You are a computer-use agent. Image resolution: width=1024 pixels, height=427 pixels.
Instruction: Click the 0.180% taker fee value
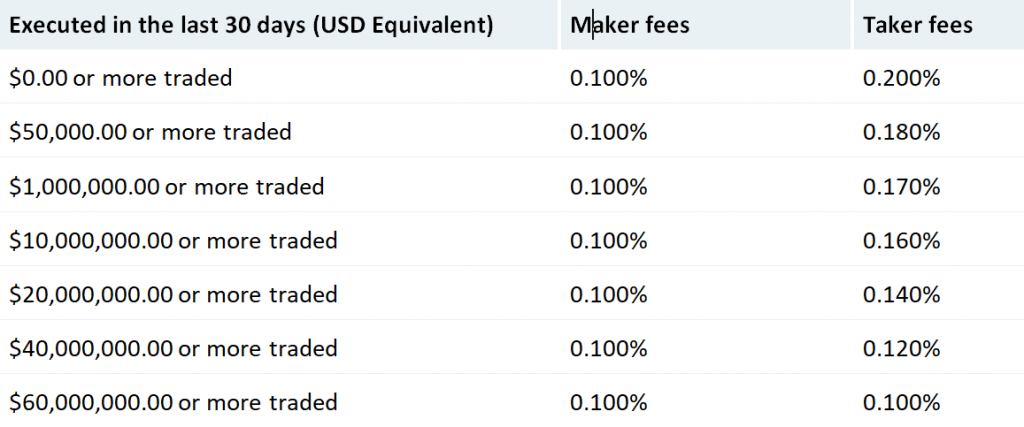coord(901,132)
